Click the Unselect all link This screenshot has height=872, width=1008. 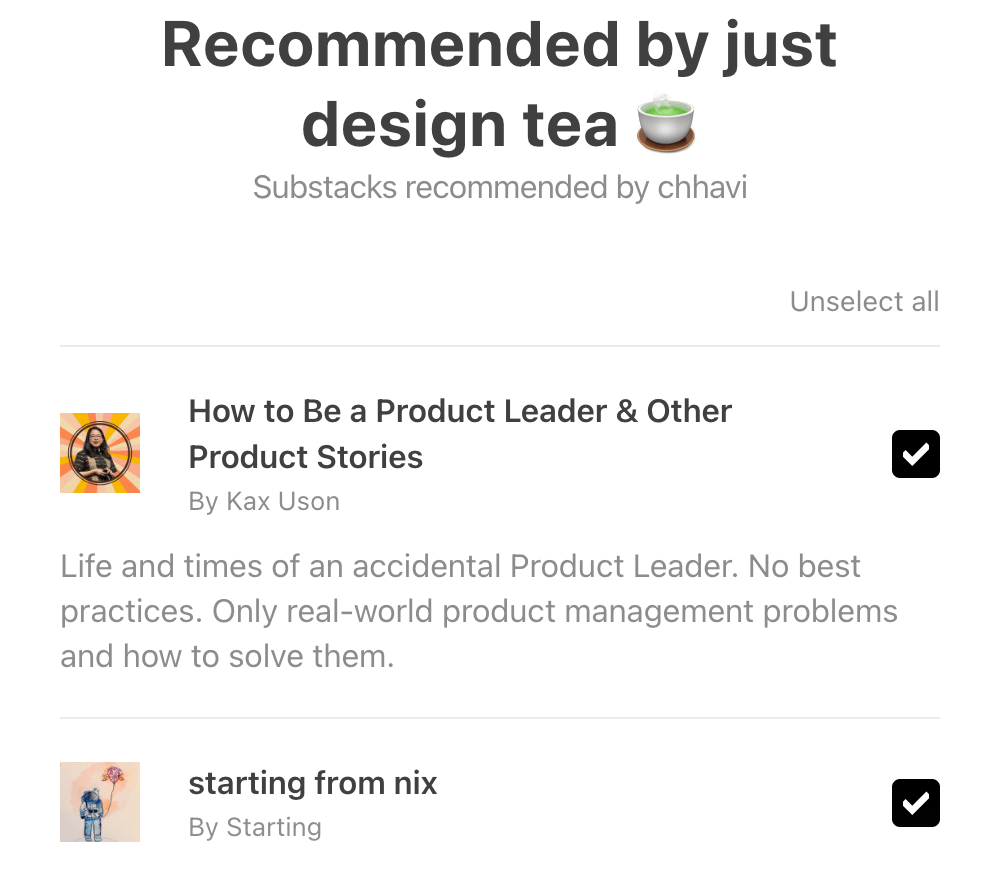click(x=864, y=302)
